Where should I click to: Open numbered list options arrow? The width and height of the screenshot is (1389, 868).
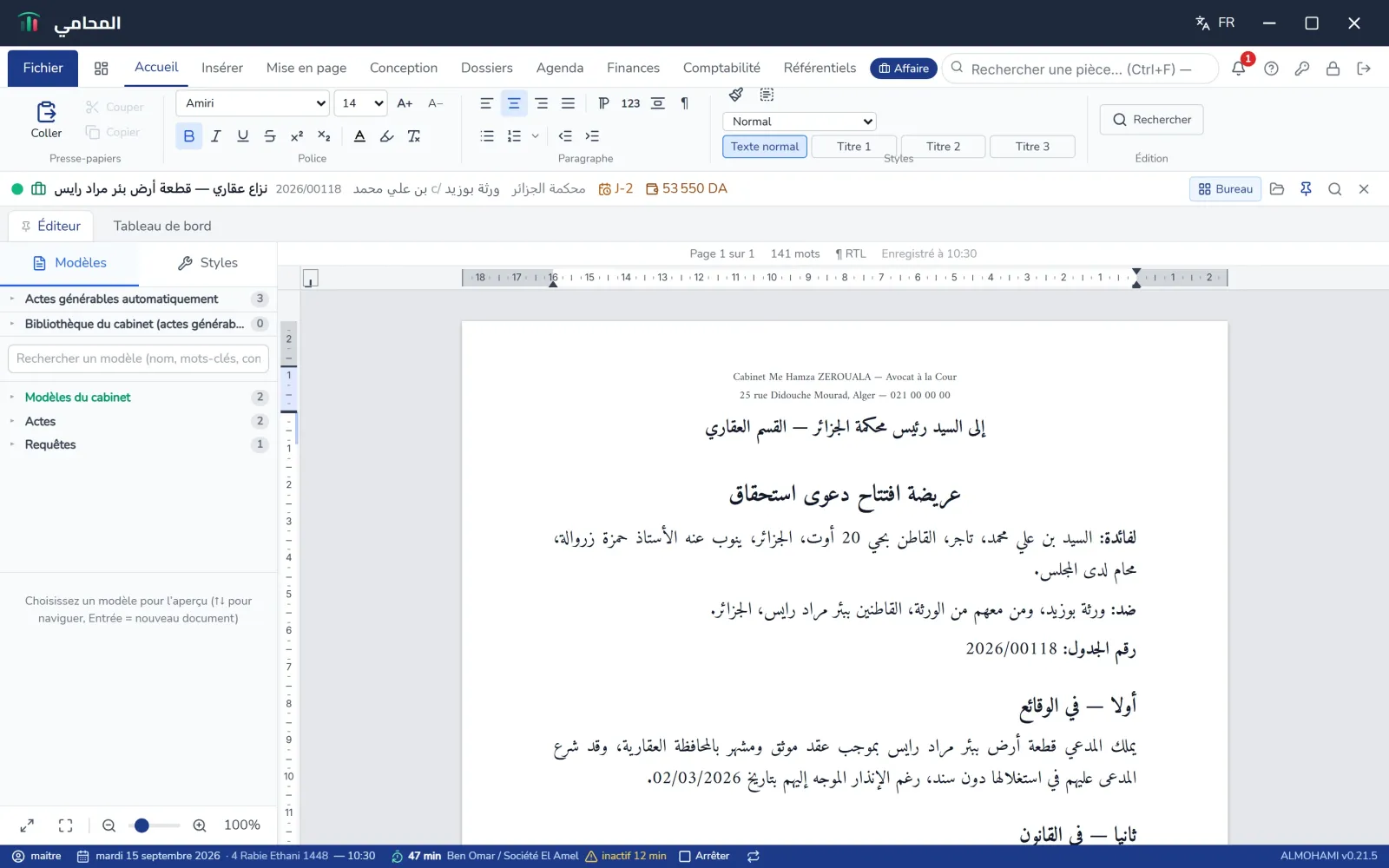pyautogui.click(x=535, y=136)
